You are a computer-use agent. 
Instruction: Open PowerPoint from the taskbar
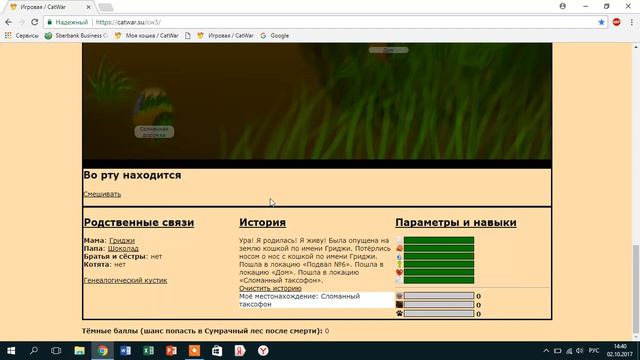tap(171, 351)
